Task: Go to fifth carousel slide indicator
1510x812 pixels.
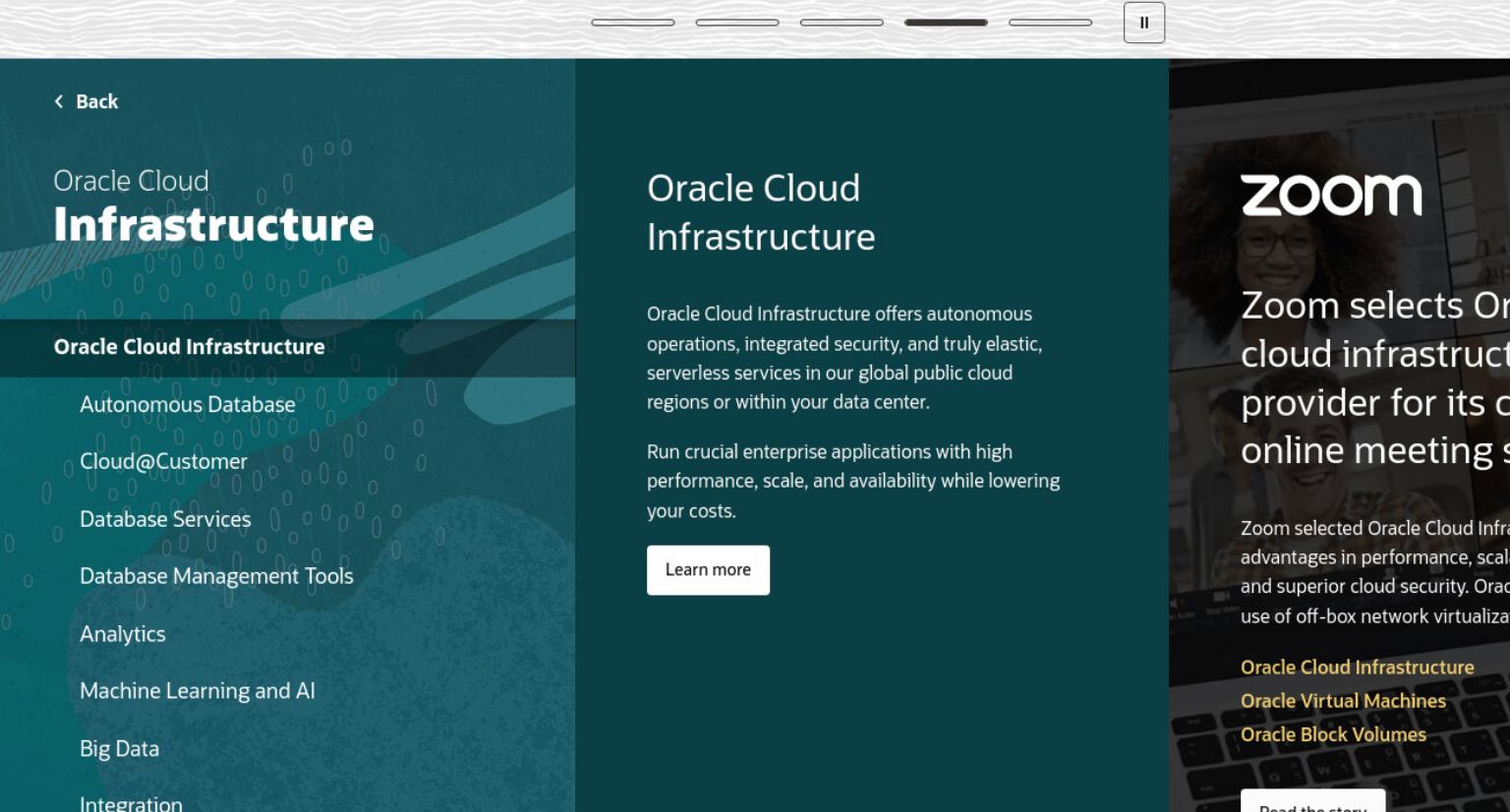Action: (1050, 22)
